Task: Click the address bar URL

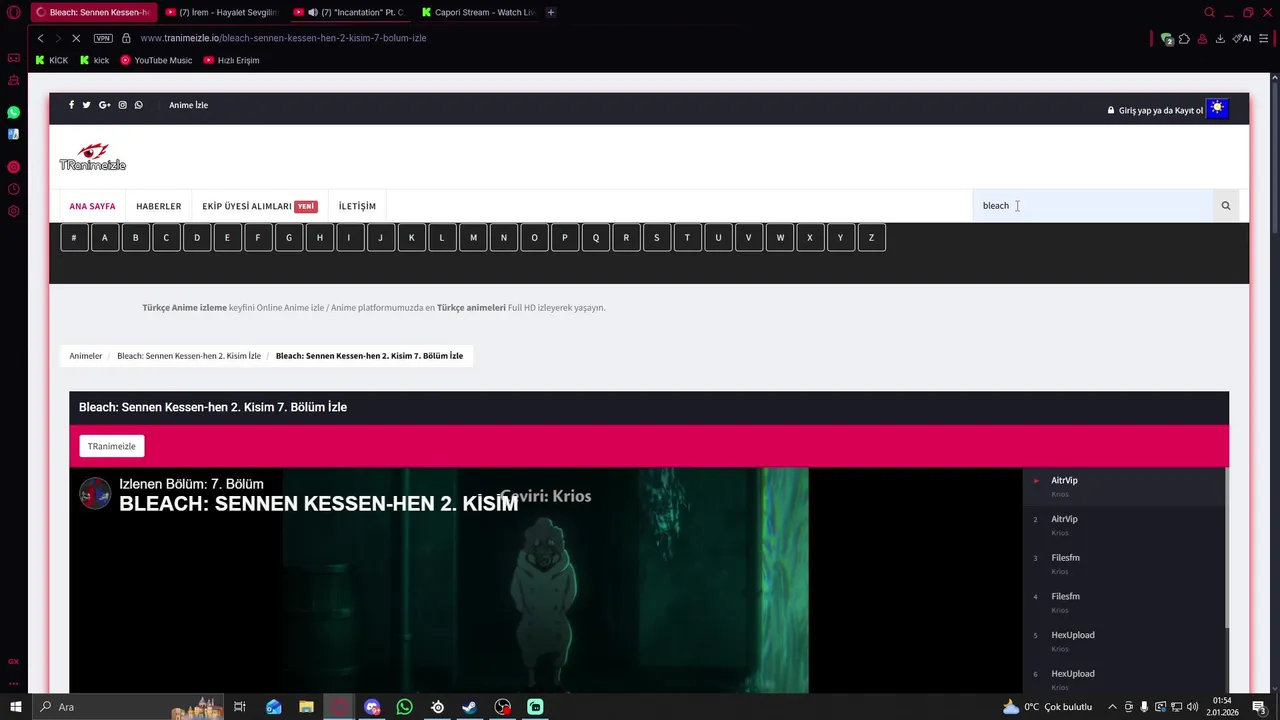Action: pos(283,38)
